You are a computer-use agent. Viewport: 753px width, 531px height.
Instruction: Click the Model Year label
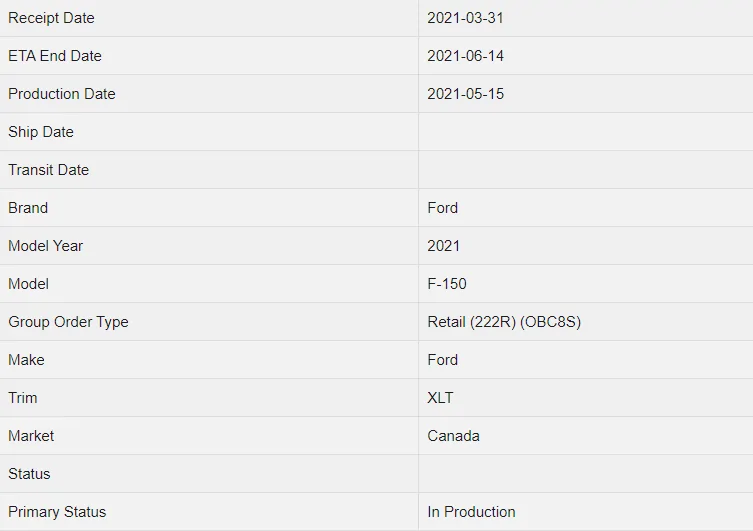46,246
